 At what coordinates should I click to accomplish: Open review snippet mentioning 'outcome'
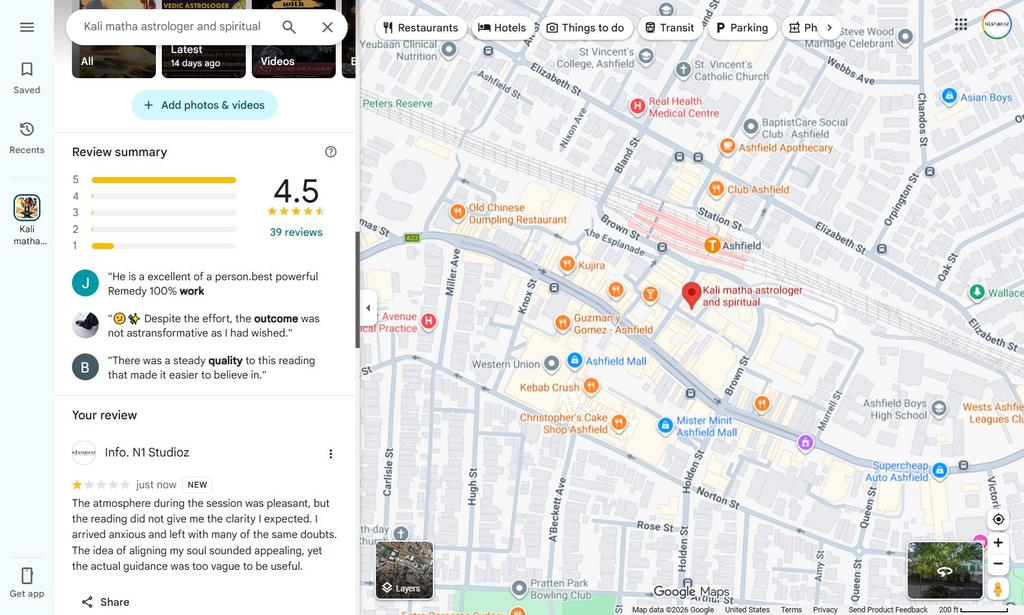coord(213,325)
